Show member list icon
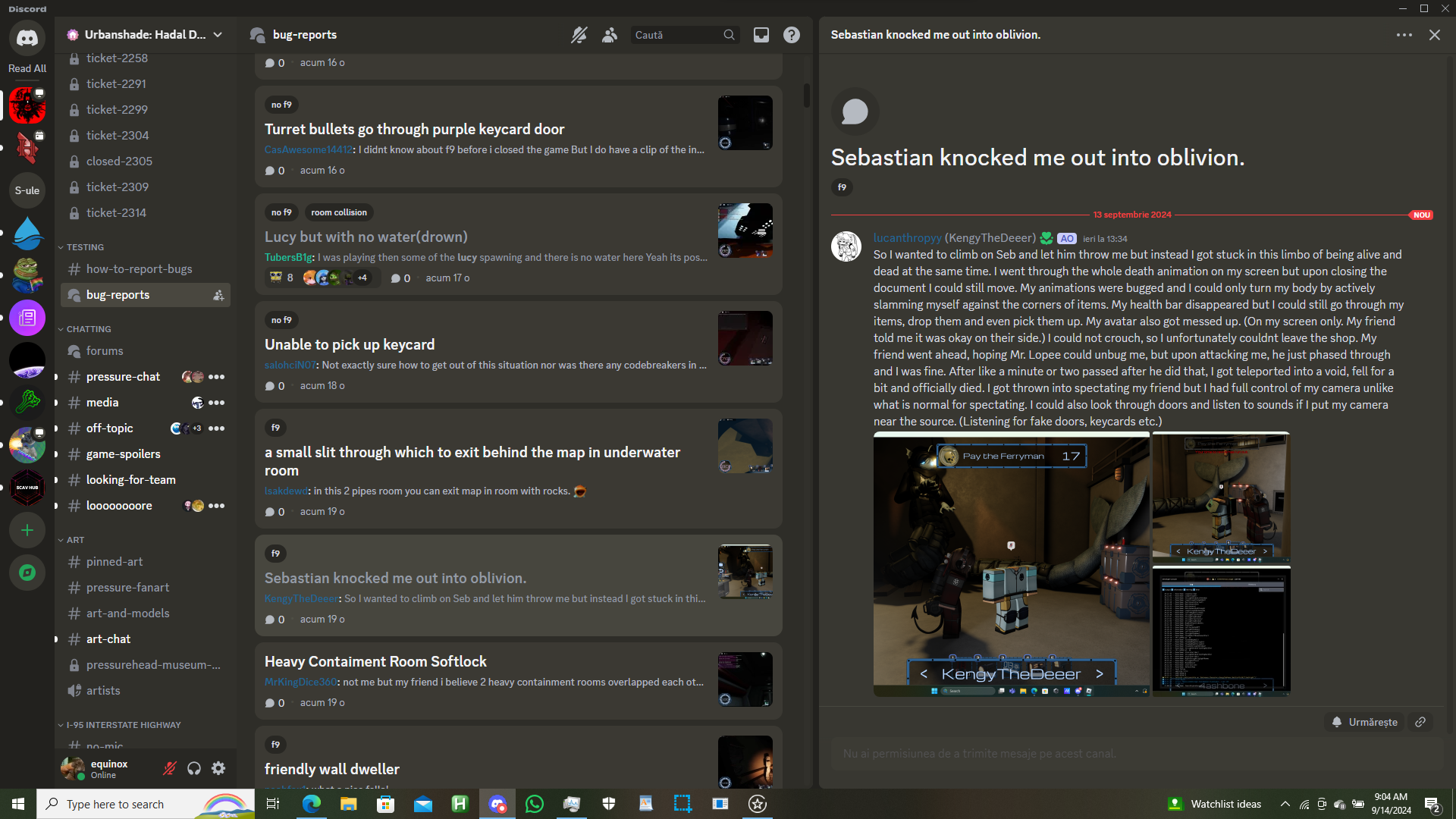1456x819 pixels. pyautogui.click(x=610, y=35)
